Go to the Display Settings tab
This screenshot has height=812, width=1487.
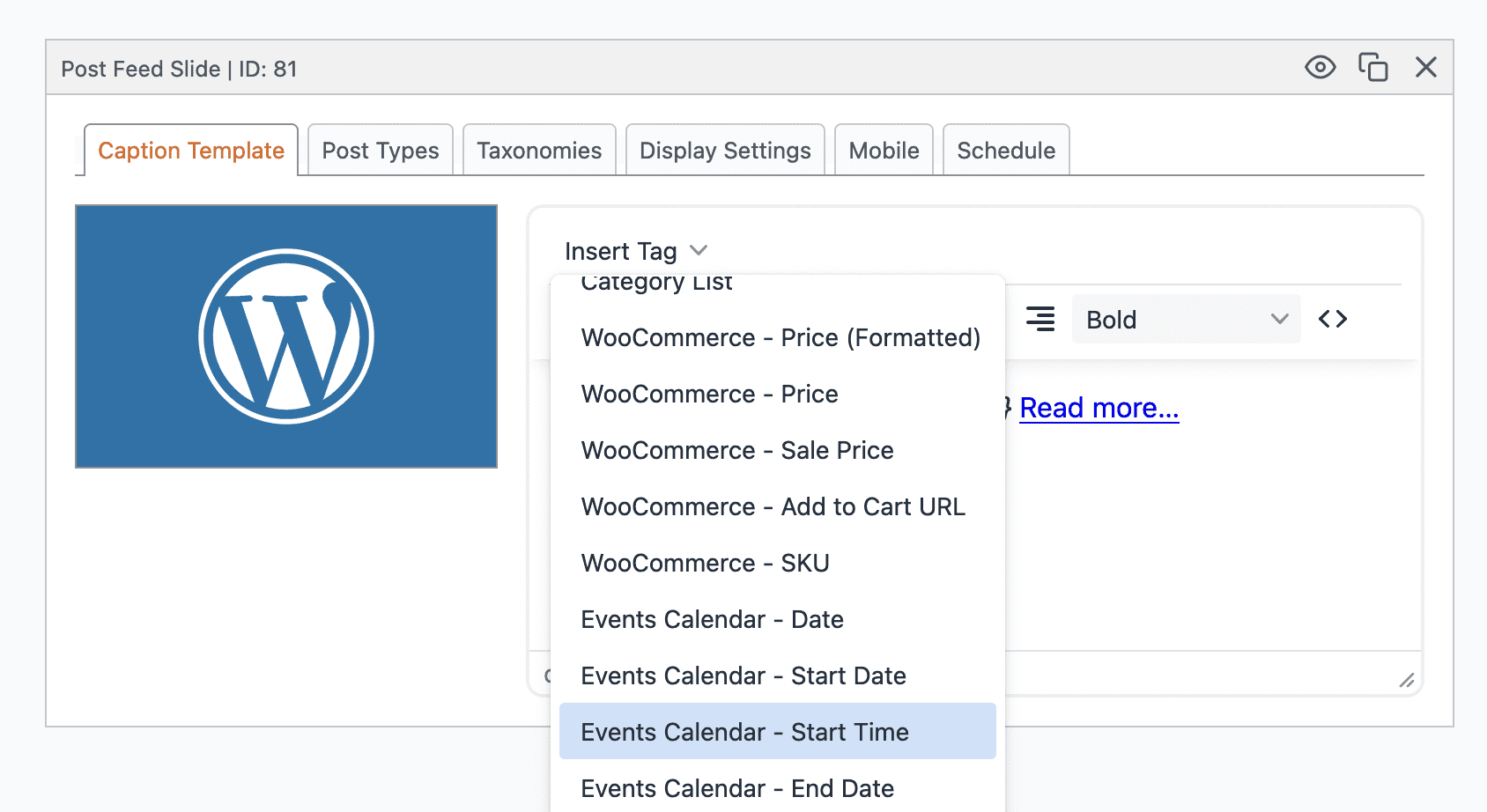pyautogui.click(x=725, y=151)
